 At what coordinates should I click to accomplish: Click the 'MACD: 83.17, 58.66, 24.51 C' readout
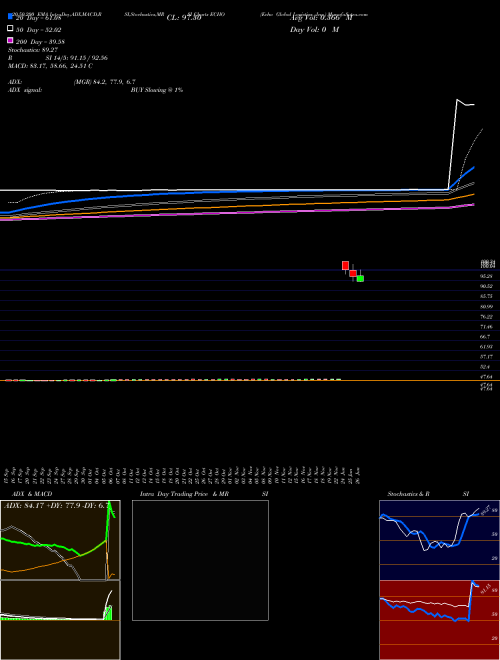coord(51,66)
